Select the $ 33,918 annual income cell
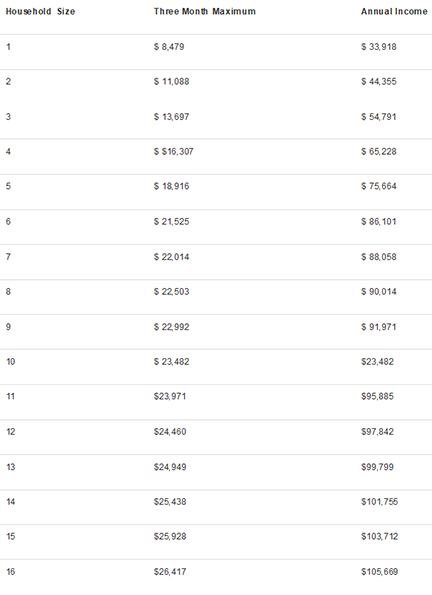Viewport: 432px width, 595px height. [x=378, y=47]
